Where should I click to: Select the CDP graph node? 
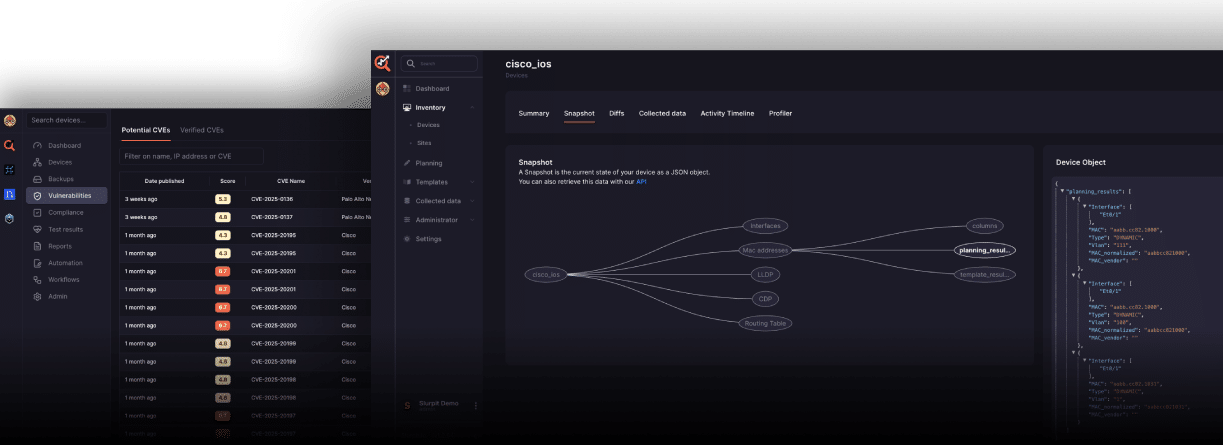click(x=765, y=298)
